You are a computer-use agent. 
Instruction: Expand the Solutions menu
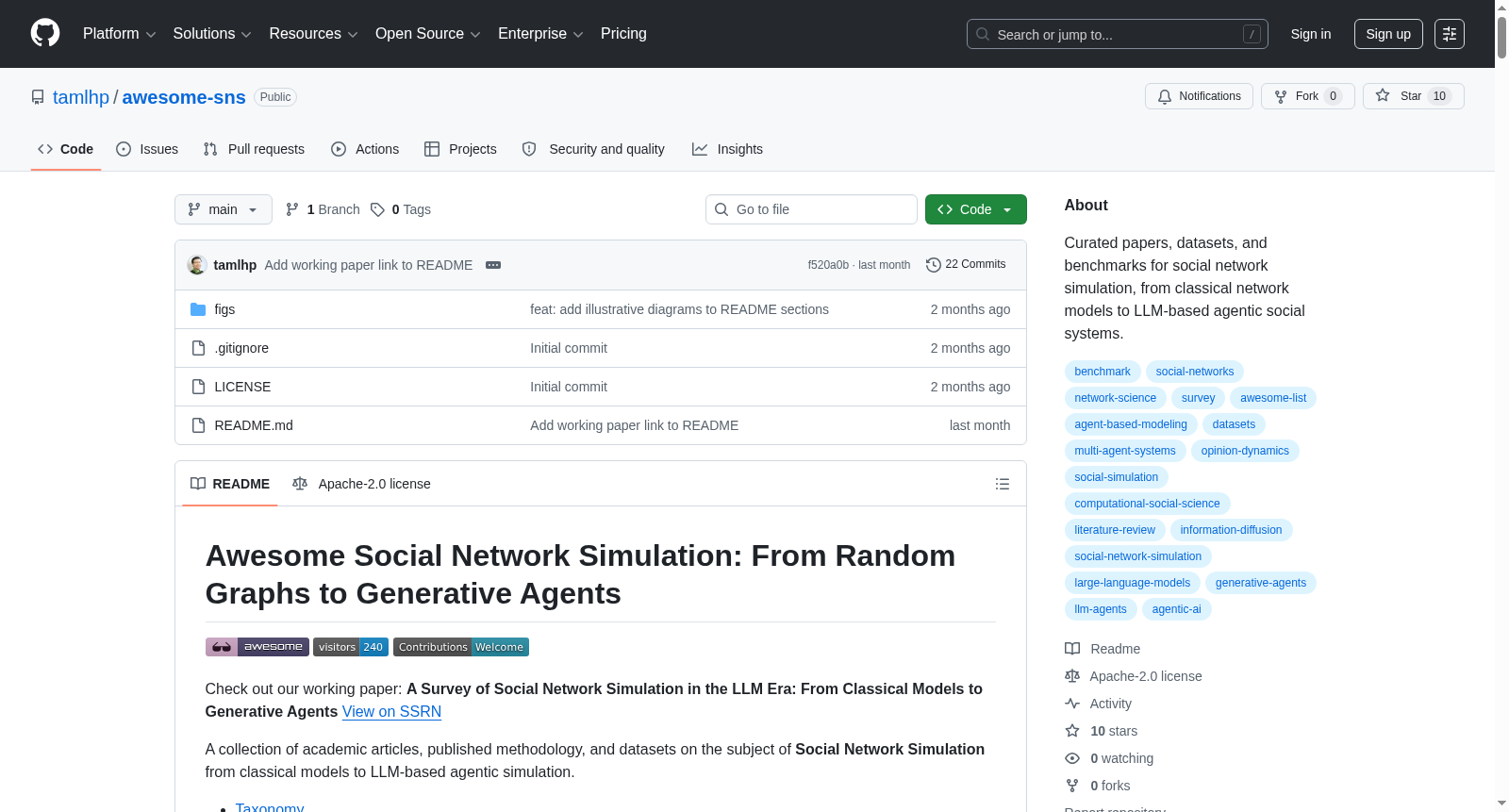212,34
